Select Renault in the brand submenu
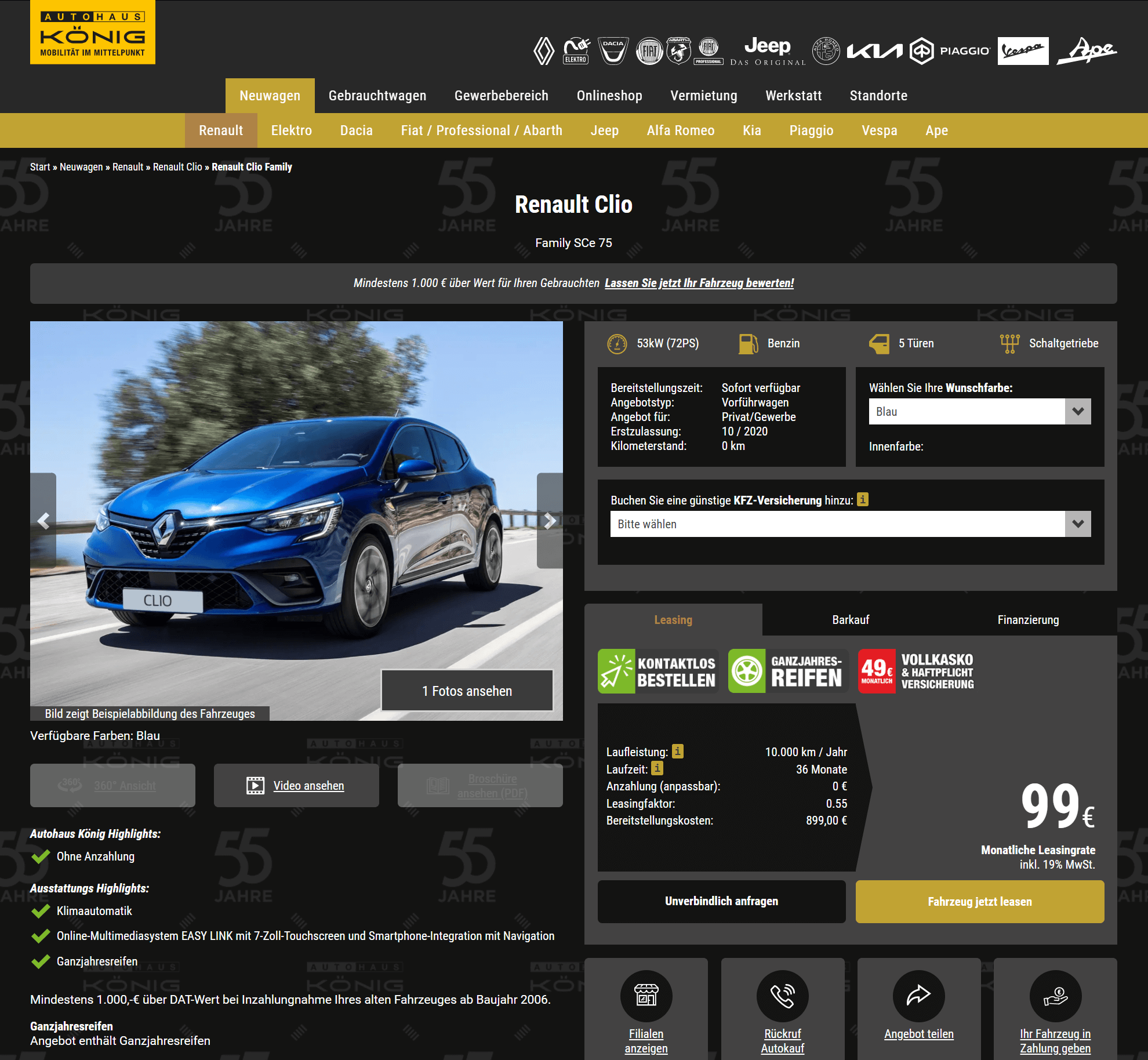 tap(221, 130)
